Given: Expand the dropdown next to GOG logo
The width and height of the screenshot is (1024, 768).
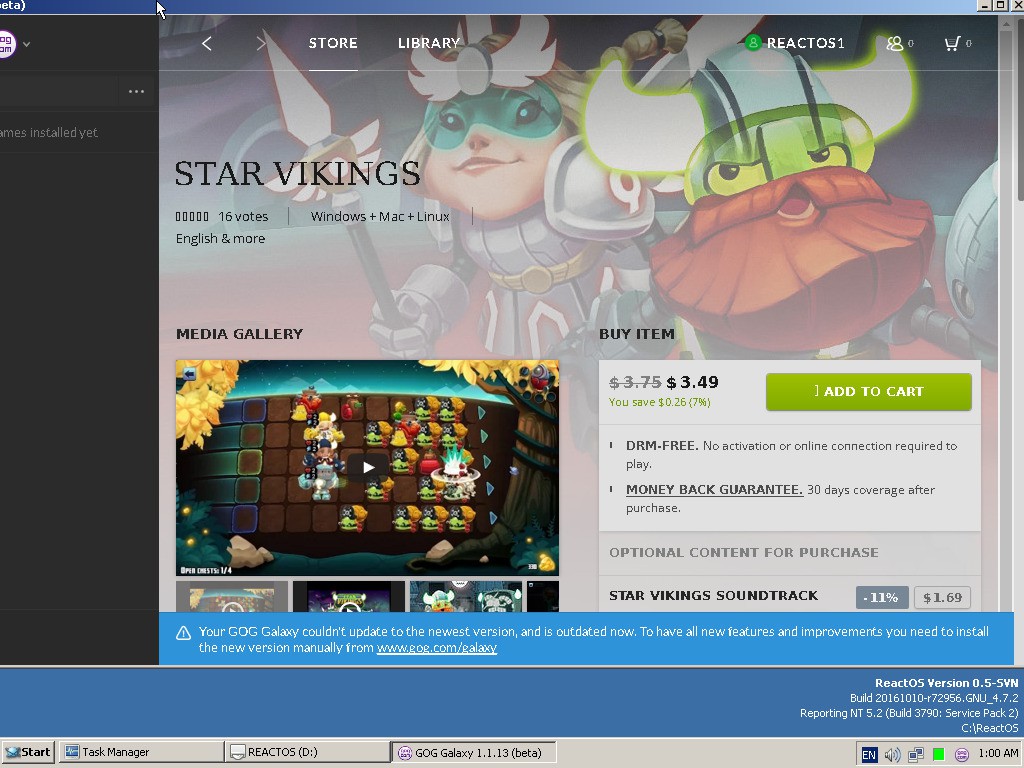Looking at the screenshot, I should pos(27,44).
